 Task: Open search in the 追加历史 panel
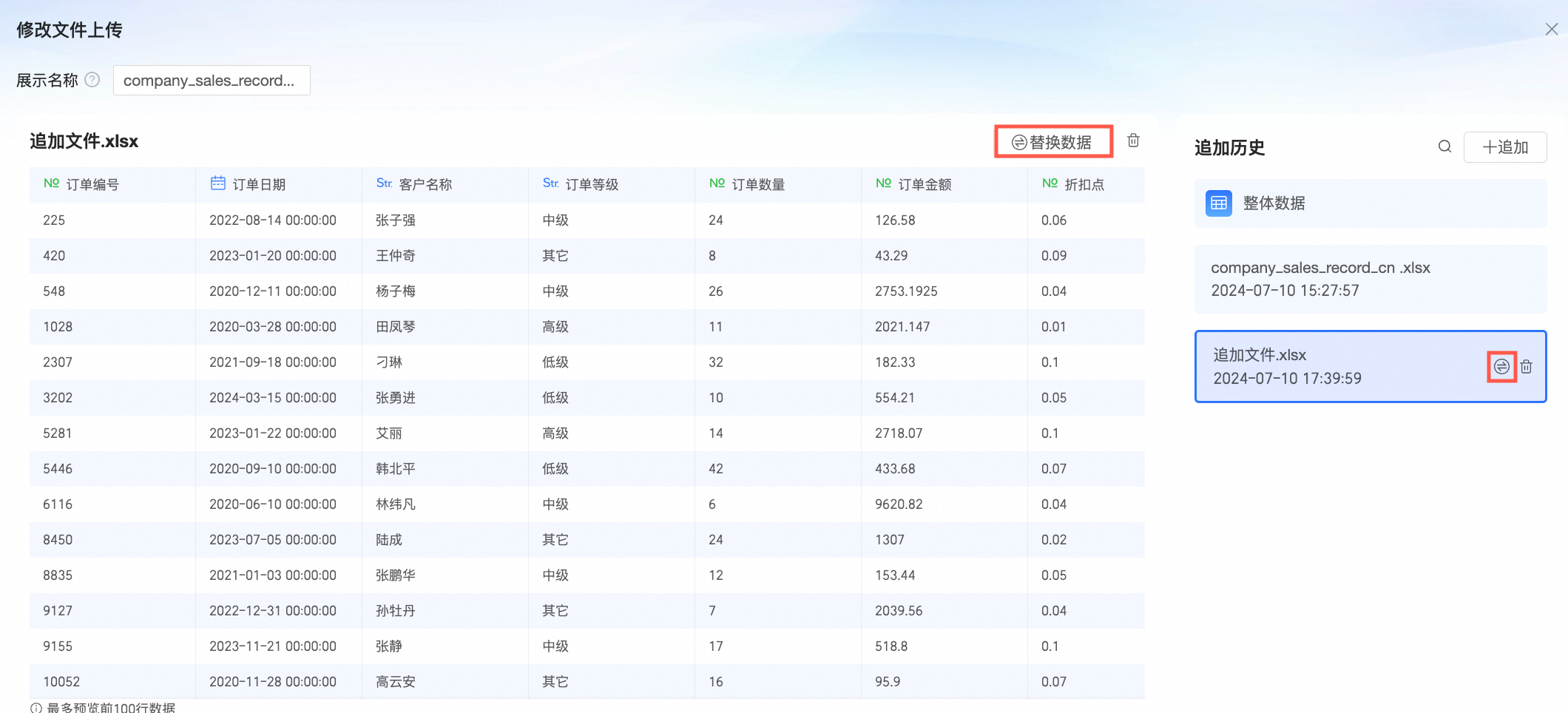(1444, 146)
